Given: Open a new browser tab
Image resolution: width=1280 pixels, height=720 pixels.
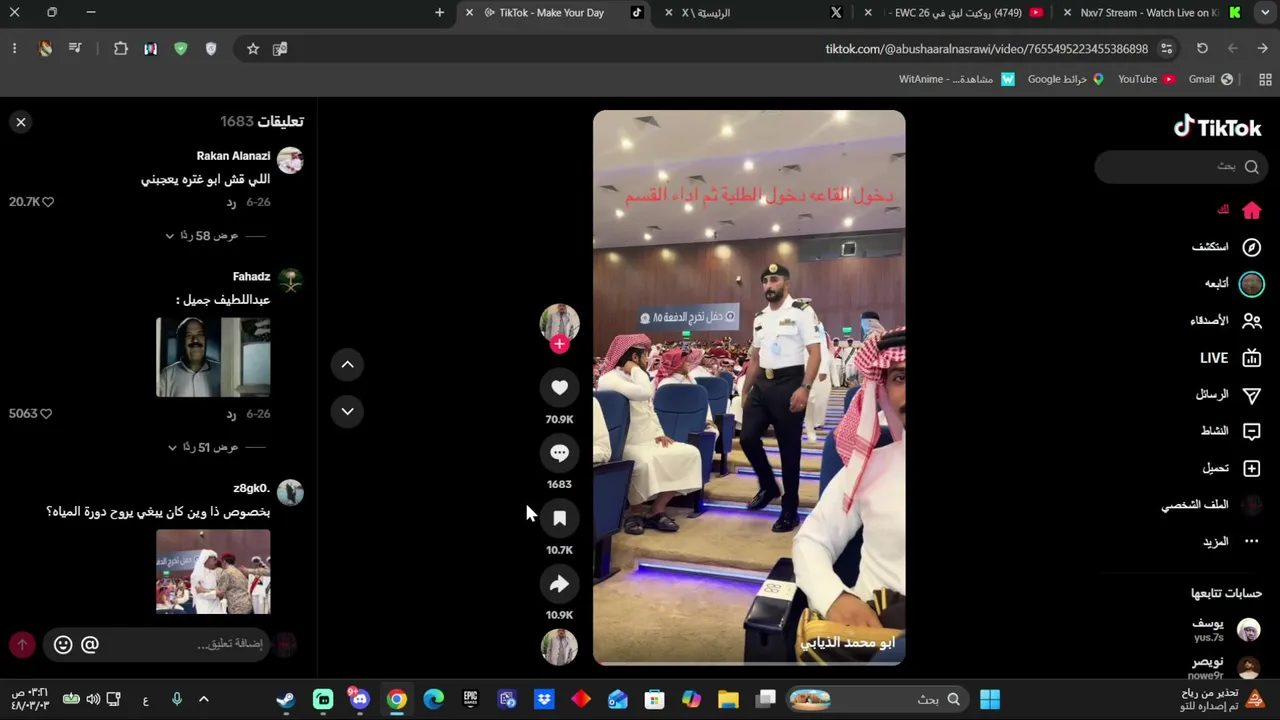Looking at the screenshot, I should (439, 13).
